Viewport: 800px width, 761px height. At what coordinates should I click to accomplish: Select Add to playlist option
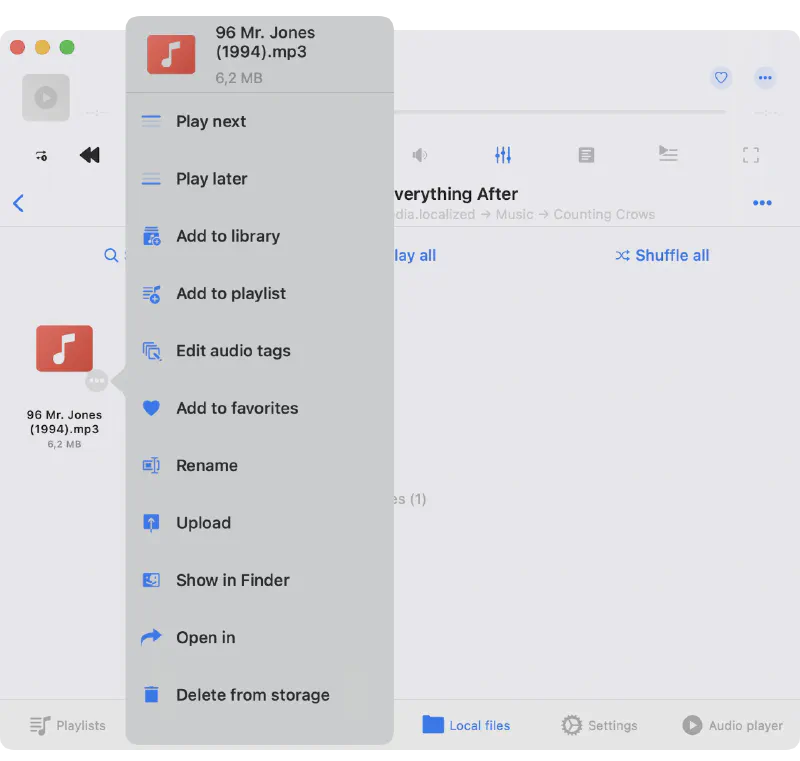(x=231, y=294)
